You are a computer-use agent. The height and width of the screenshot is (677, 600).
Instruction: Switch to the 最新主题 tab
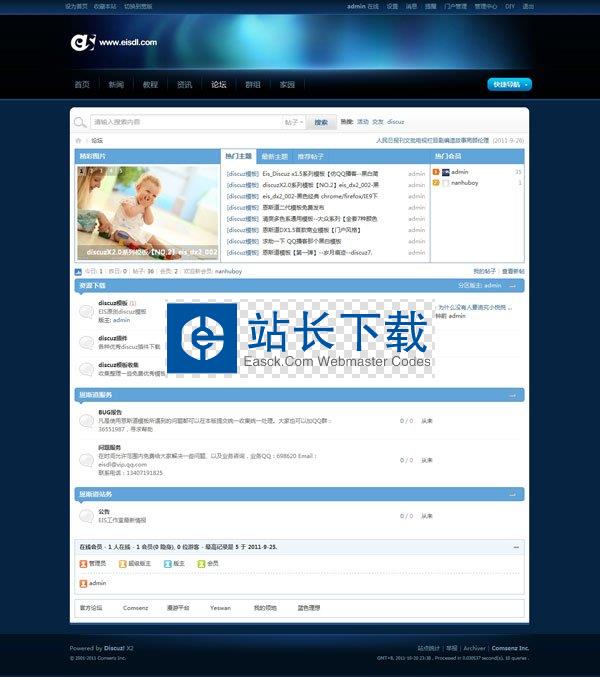tap(275, 156)
